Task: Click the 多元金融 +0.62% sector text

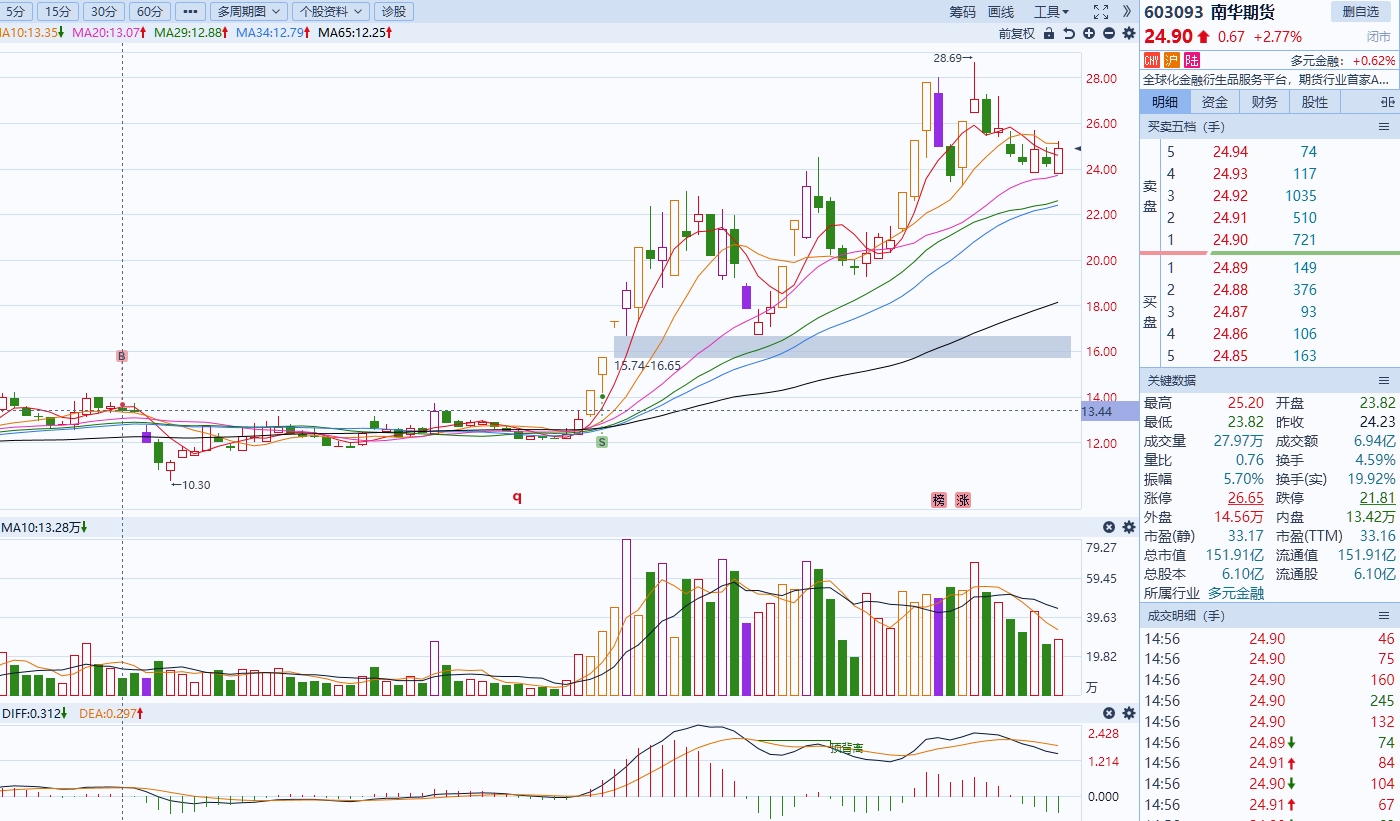Action: coord(1343,60)
